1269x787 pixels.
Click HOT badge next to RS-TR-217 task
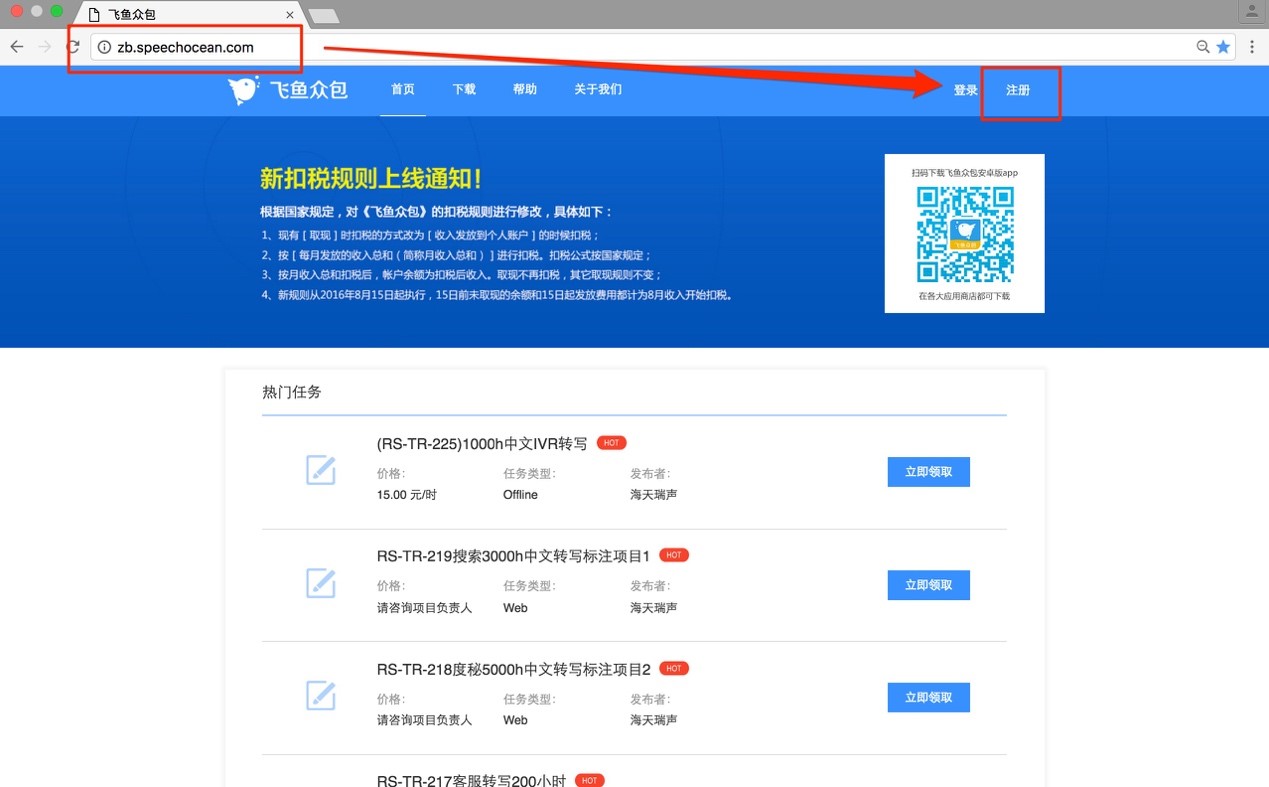590,780
